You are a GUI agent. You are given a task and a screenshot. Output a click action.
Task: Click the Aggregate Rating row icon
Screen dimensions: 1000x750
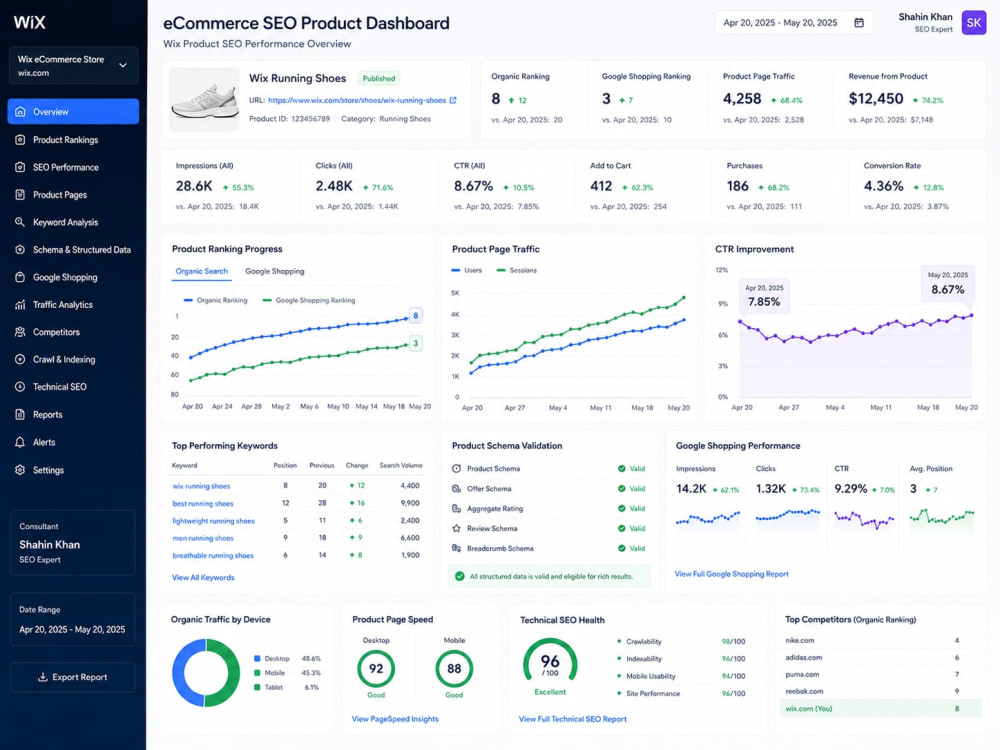(457, 508)
